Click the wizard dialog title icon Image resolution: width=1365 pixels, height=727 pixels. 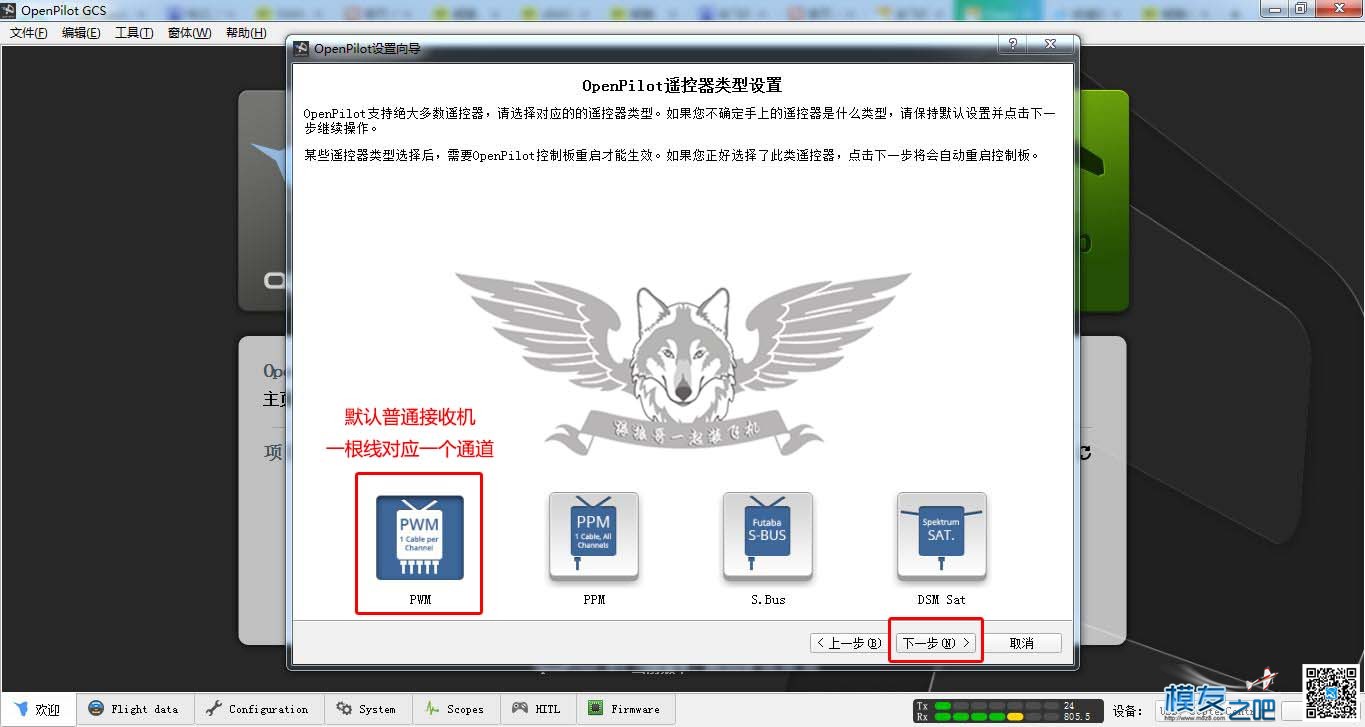(301, 48)
